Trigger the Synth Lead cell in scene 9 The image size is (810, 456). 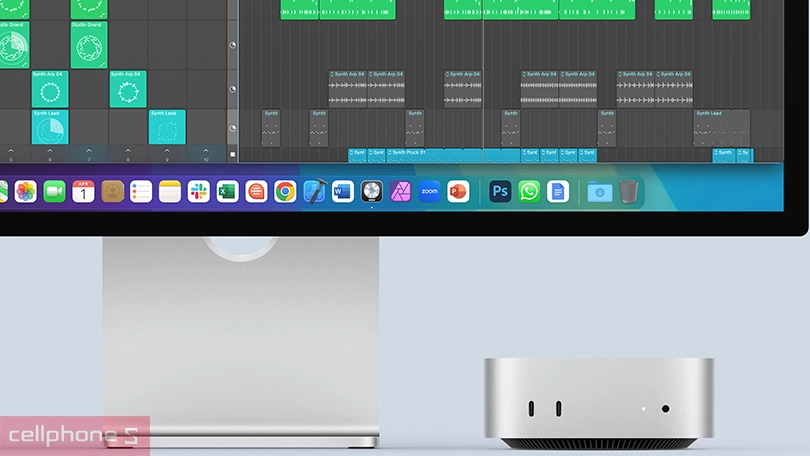pyautogui.click(x=167, y=127)
